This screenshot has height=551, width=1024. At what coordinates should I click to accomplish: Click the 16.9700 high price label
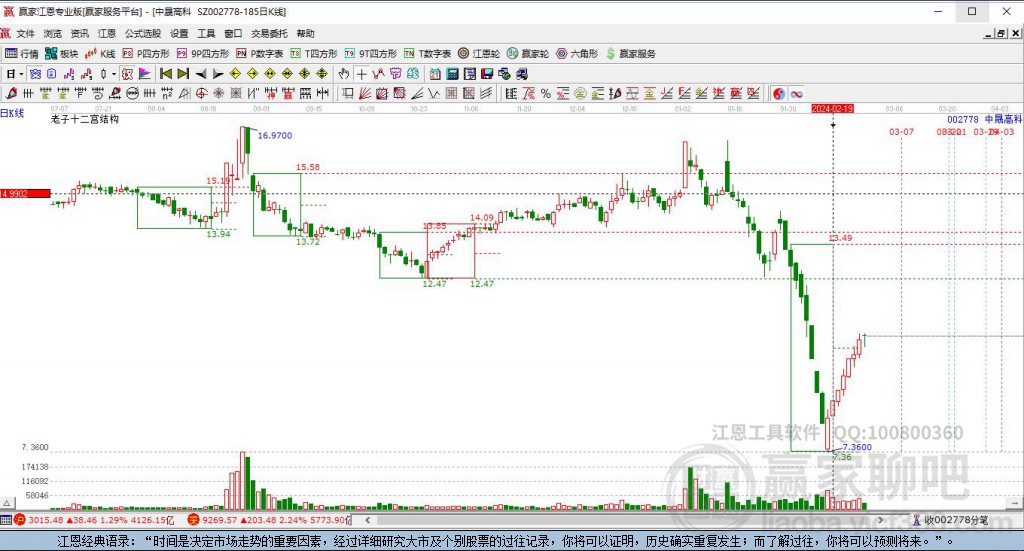coord(275,136)
